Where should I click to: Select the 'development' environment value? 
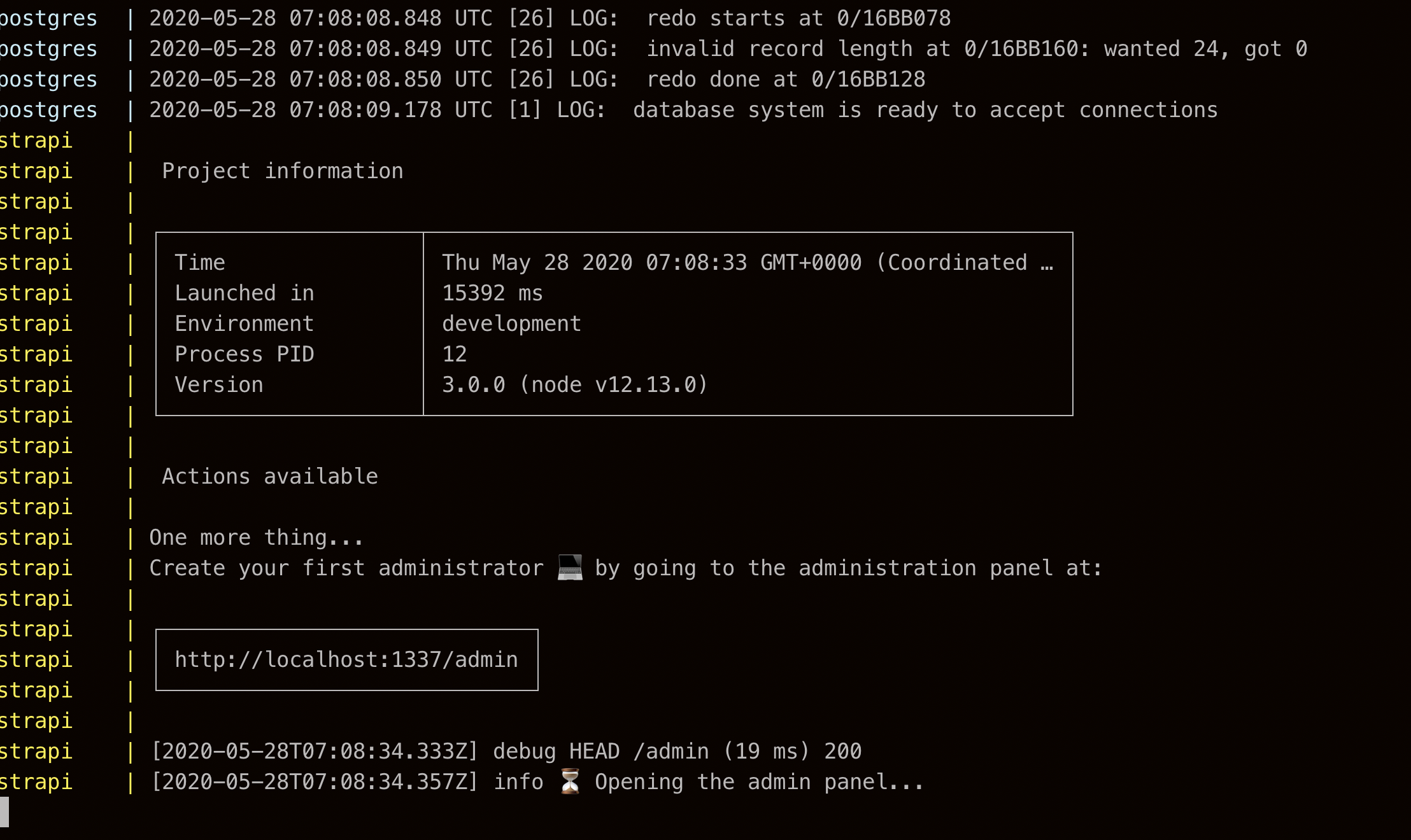click(x=511, y=324)
